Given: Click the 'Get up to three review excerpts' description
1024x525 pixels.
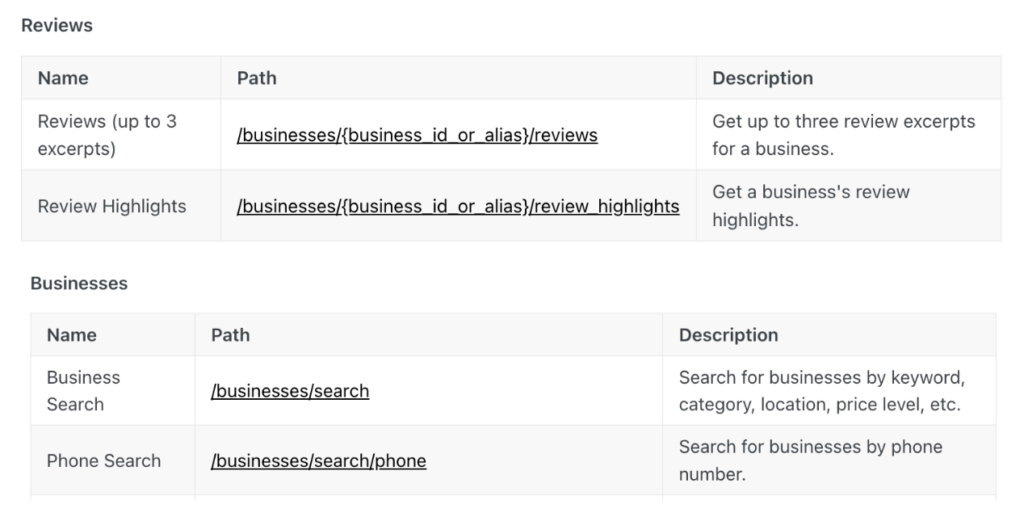Looking at the screenshot, I should 843,135.
